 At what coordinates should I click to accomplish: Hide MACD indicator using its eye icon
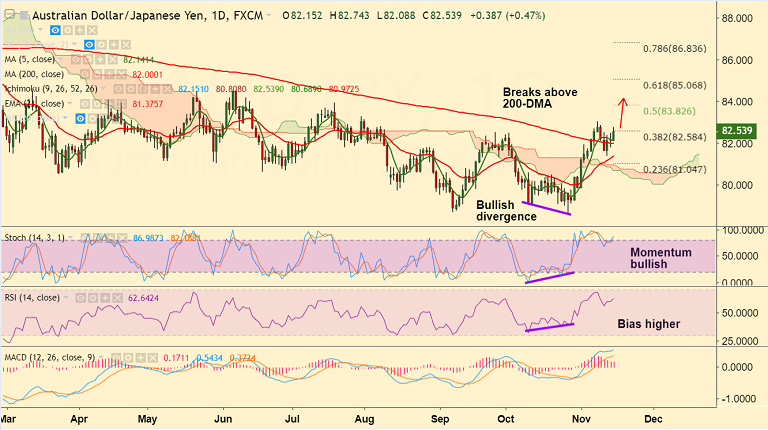116,358
